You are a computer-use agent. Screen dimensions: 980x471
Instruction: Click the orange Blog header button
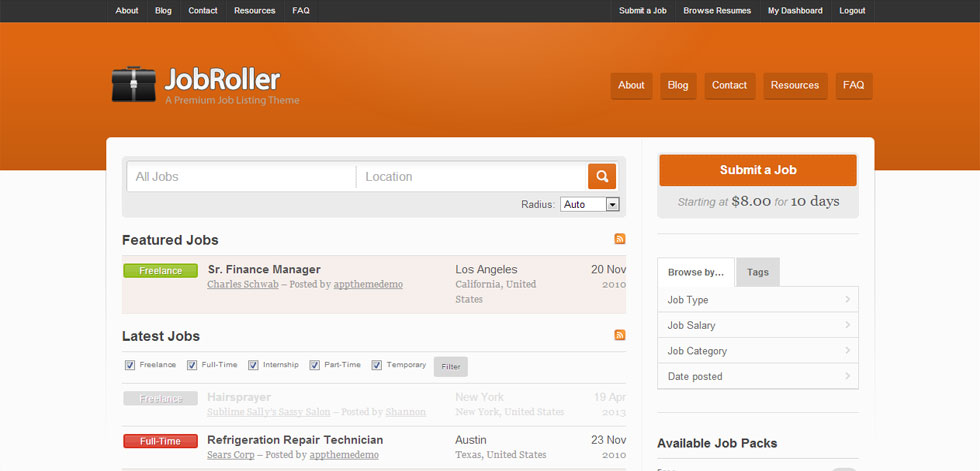click(678, 86)
